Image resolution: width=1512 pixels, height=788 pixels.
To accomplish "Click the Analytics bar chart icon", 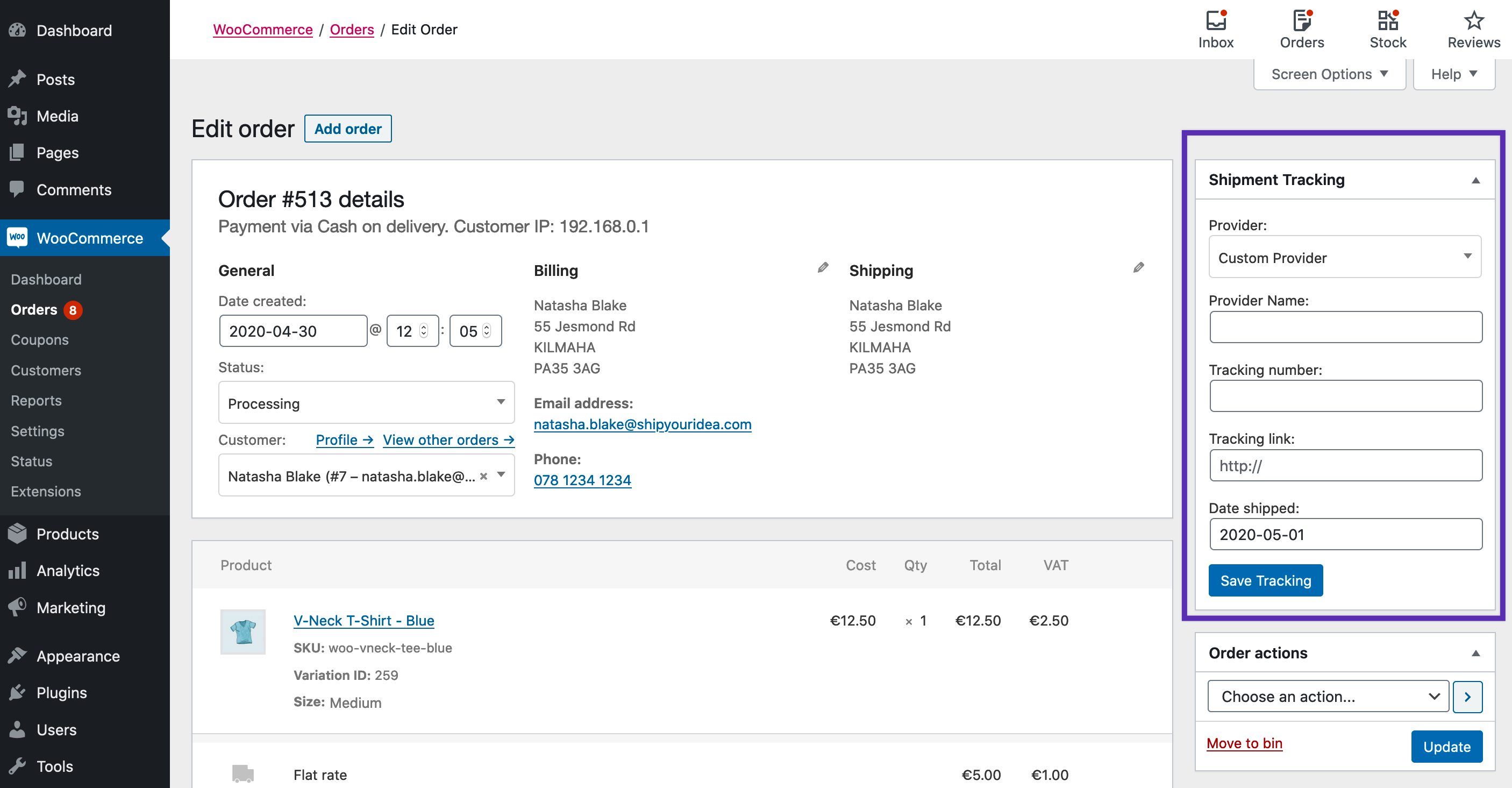I will 18,570.
